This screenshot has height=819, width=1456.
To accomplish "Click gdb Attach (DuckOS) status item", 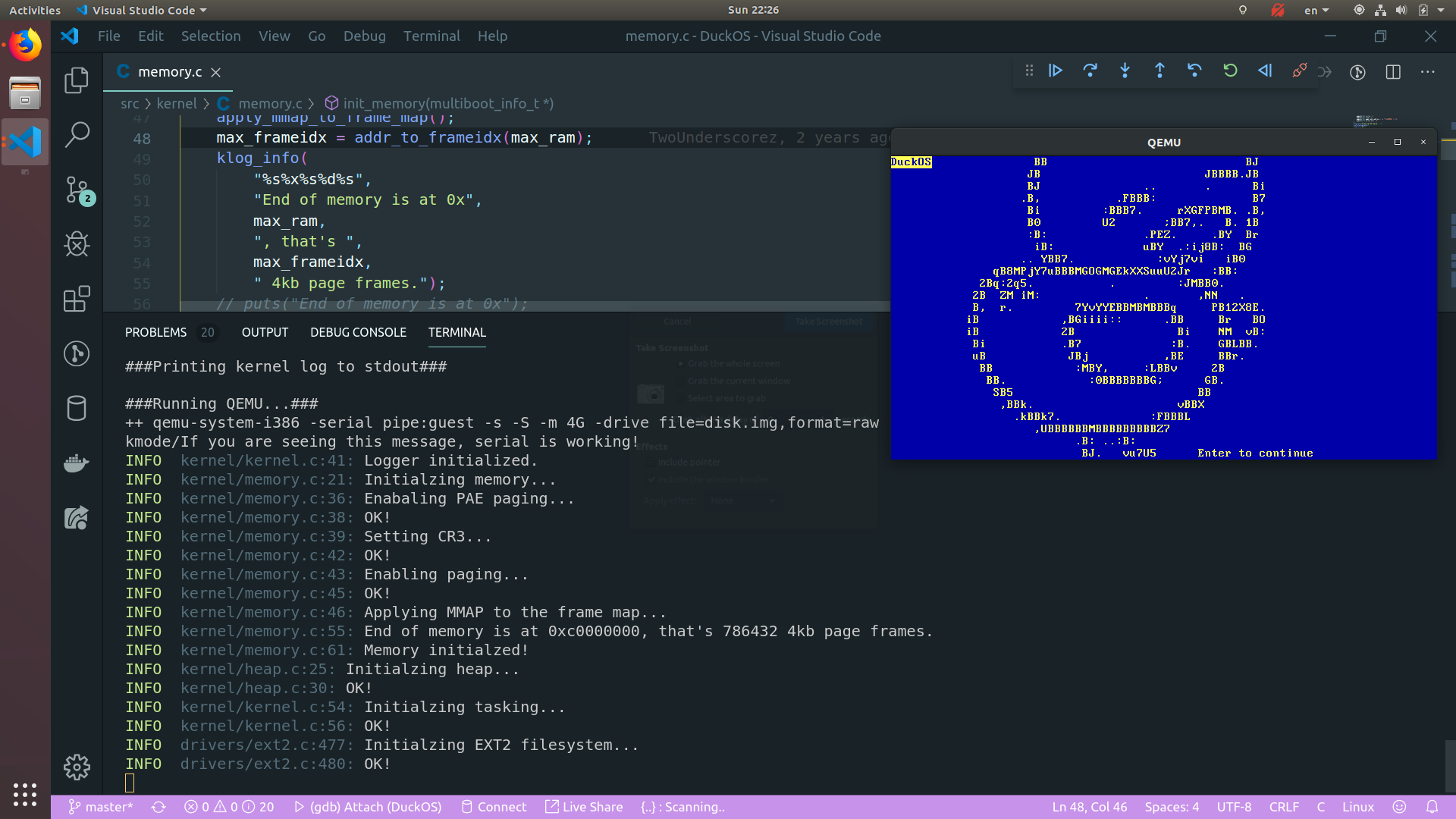I will click(368, 807).
